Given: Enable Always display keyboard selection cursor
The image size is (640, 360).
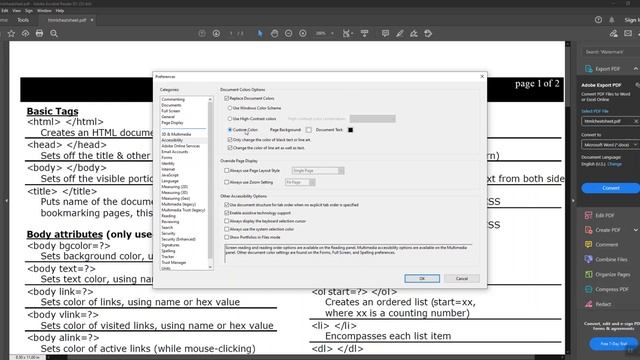Looking at the screenshot, I should (227, 221).
